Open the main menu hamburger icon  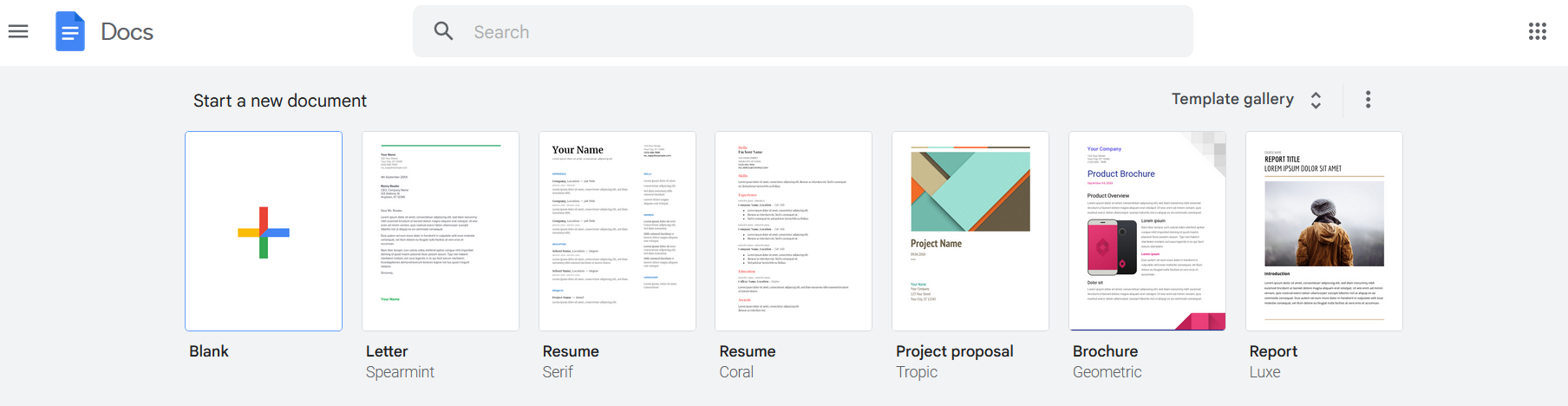18,32
